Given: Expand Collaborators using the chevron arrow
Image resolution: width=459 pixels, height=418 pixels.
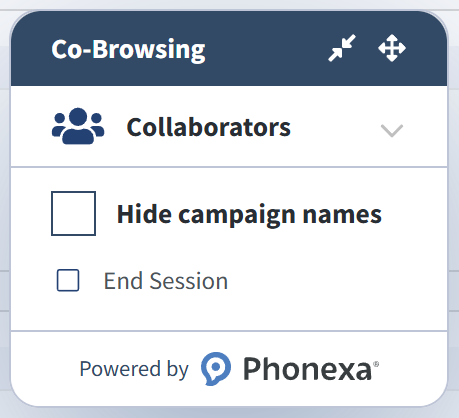Looking at the screenshot, I should pos(392,130).
